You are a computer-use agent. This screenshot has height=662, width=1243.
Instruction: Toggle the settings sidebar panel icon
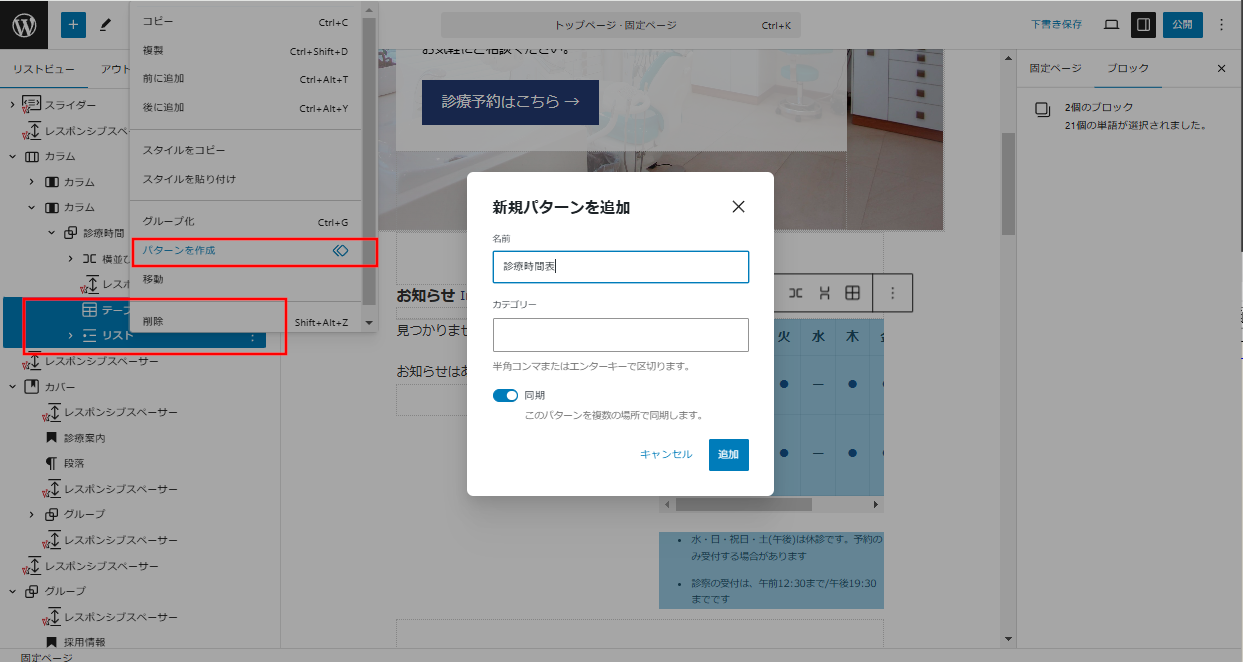(x=1141, y=25)
